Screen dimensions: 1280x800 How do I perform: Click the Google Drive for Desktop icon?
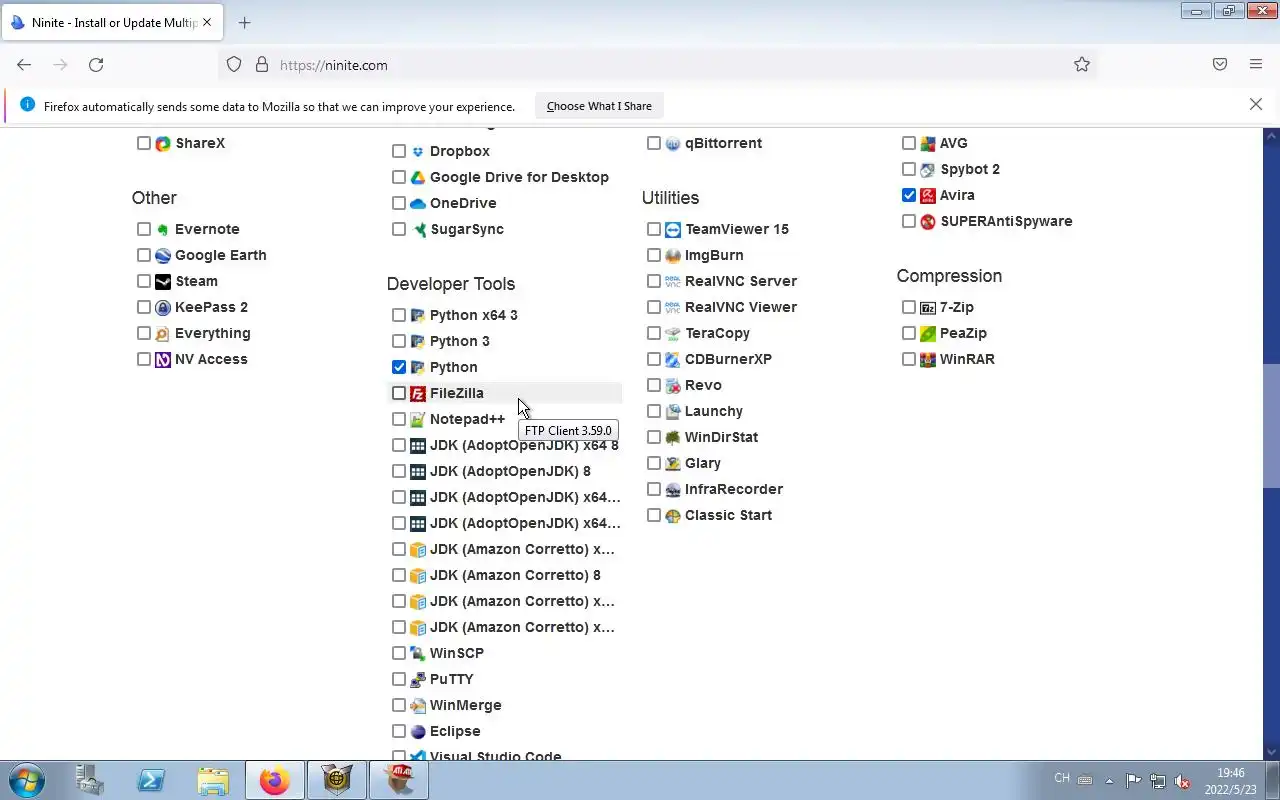click(418, 177)
